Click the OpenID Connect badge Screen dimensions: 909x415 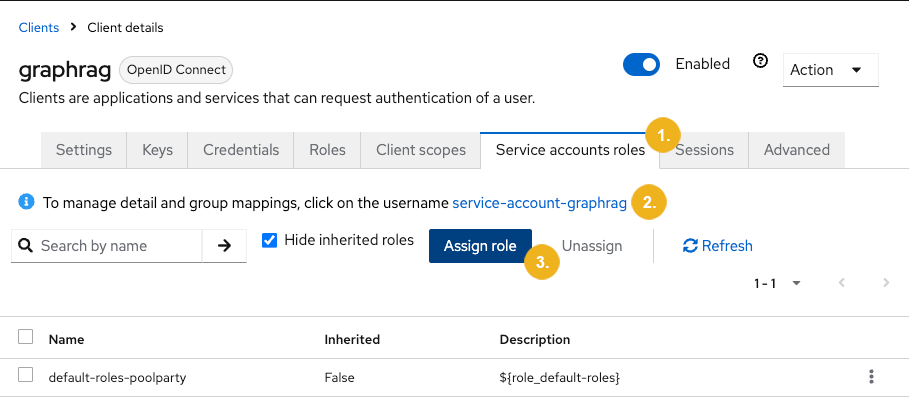click(176, 70)
